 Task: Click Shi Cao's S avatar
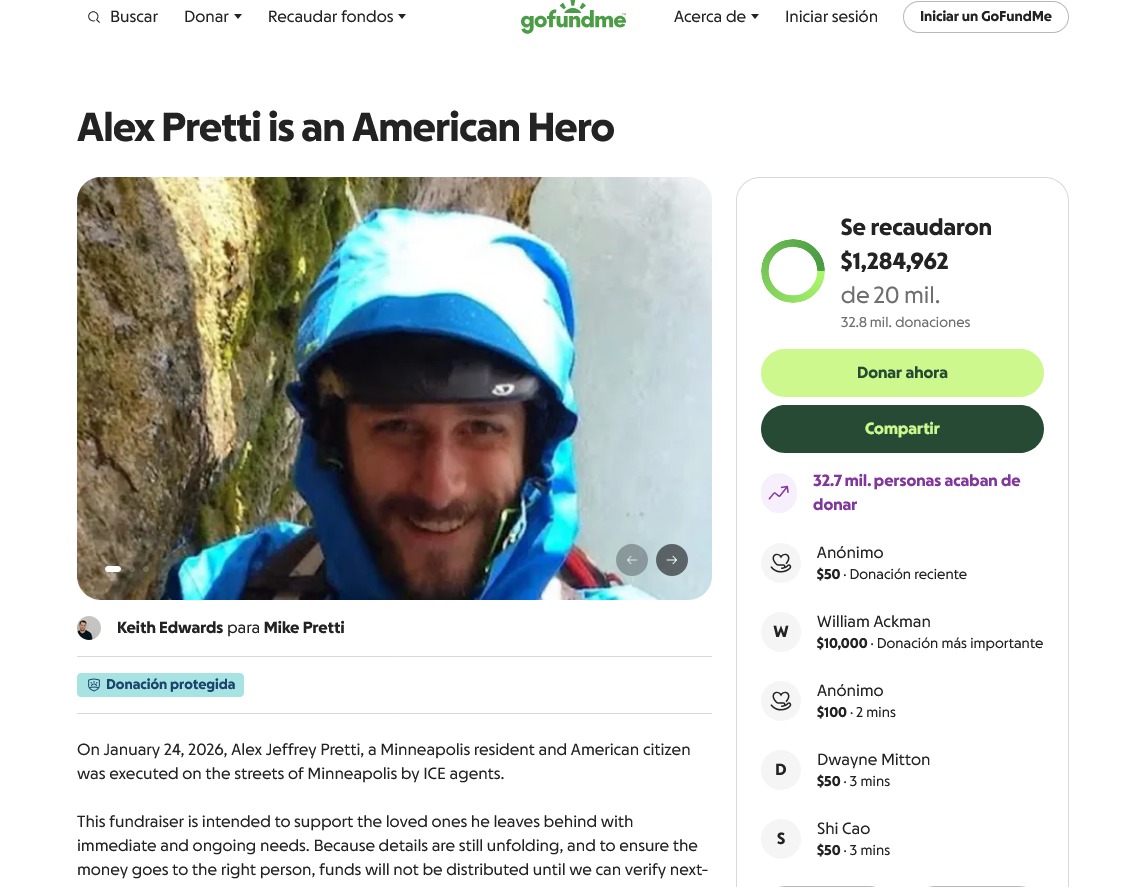(x=781, y=839)
